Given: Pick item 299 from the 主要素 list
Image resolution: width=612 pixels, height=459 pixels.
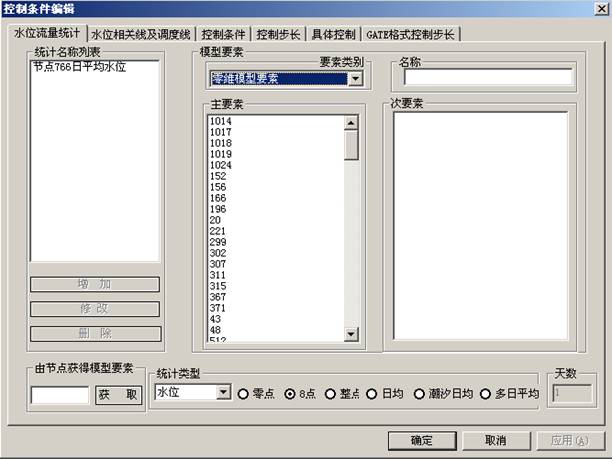Looking at the screenshot, I should 219,242.
